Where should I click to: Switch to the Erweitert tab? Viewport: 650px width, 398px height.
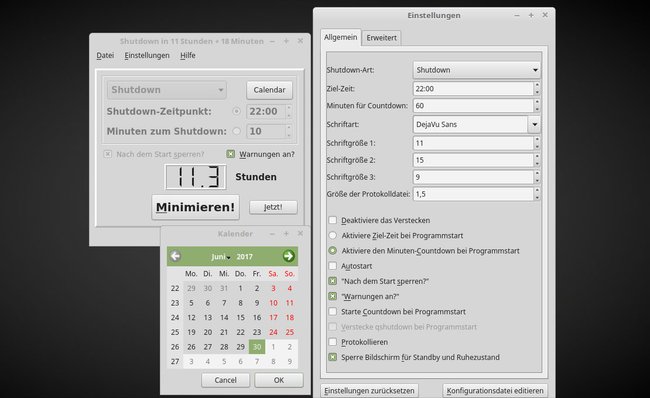381,38
